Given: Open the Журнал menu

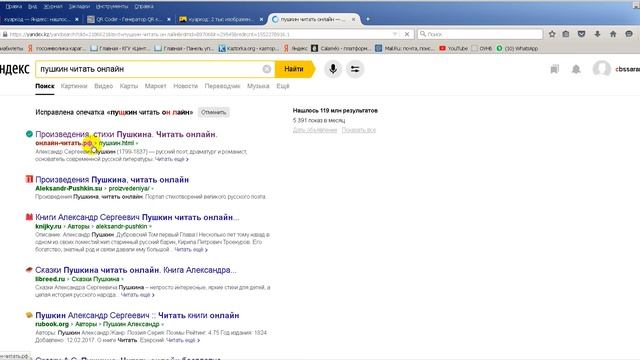Looking at the screenshot, I should 53,7.
